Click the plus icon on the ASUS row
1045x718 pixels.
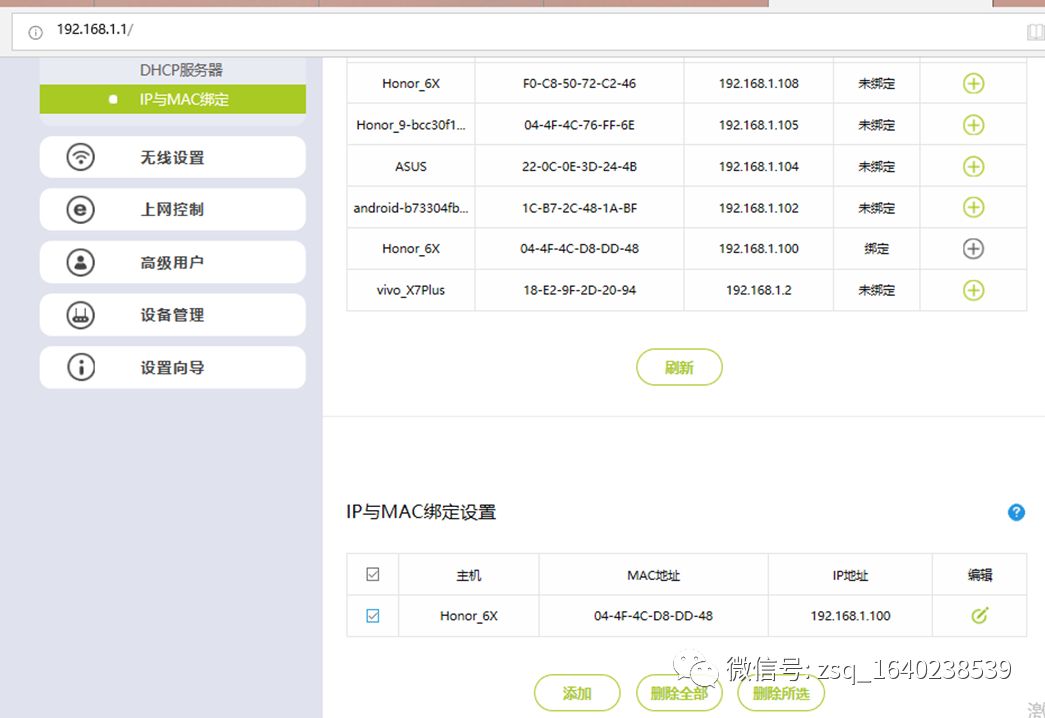coord(973,166)
